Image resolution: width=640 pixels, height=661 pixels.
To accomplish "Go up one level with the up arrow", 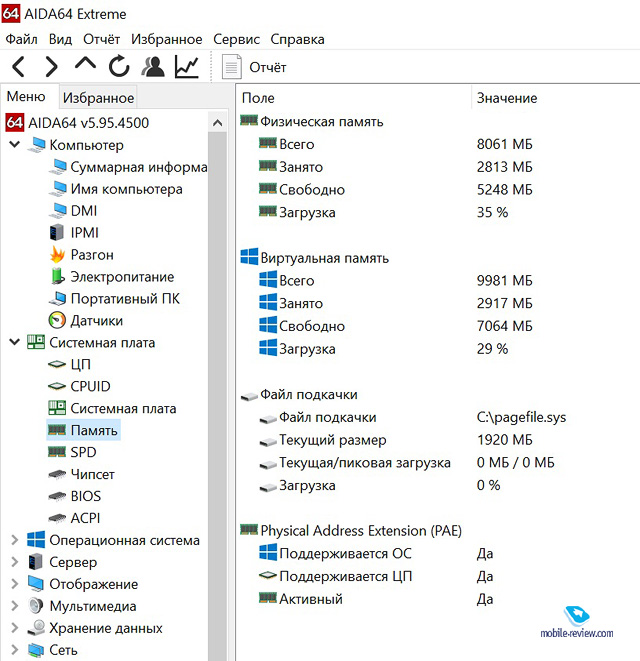I will point(85,64).
